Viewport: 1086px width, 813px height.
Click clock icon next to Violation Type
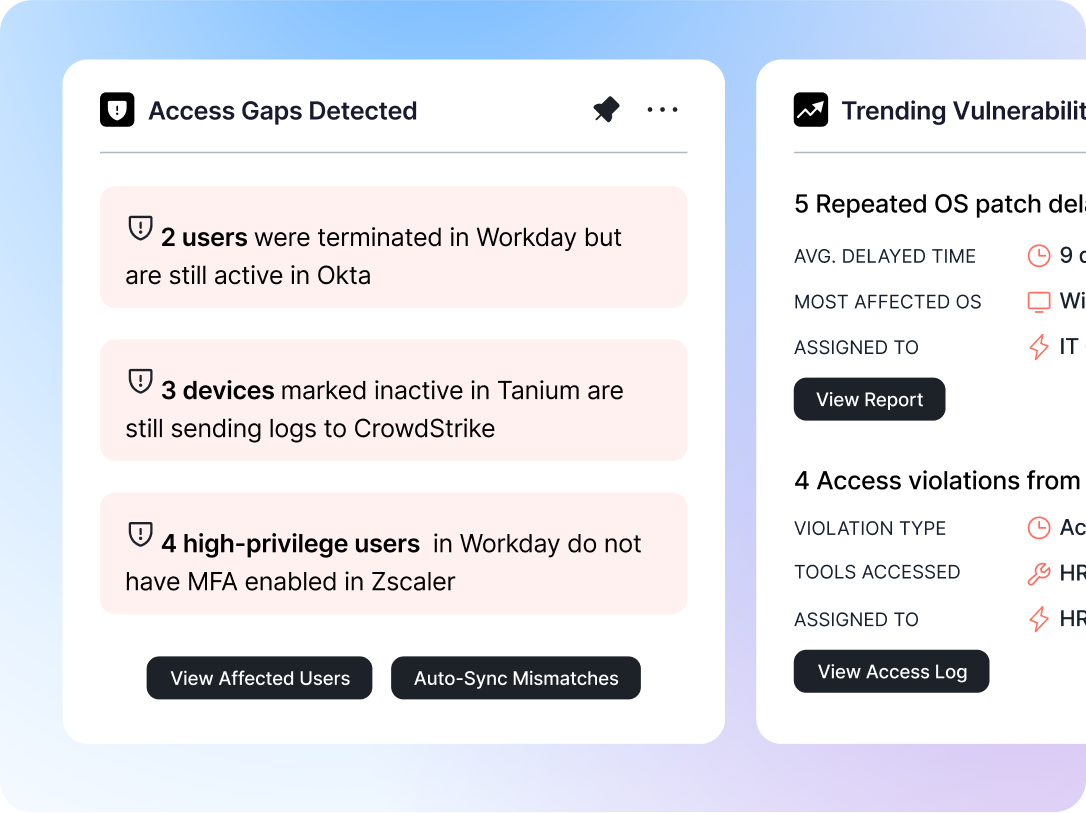coord(1039,527)
